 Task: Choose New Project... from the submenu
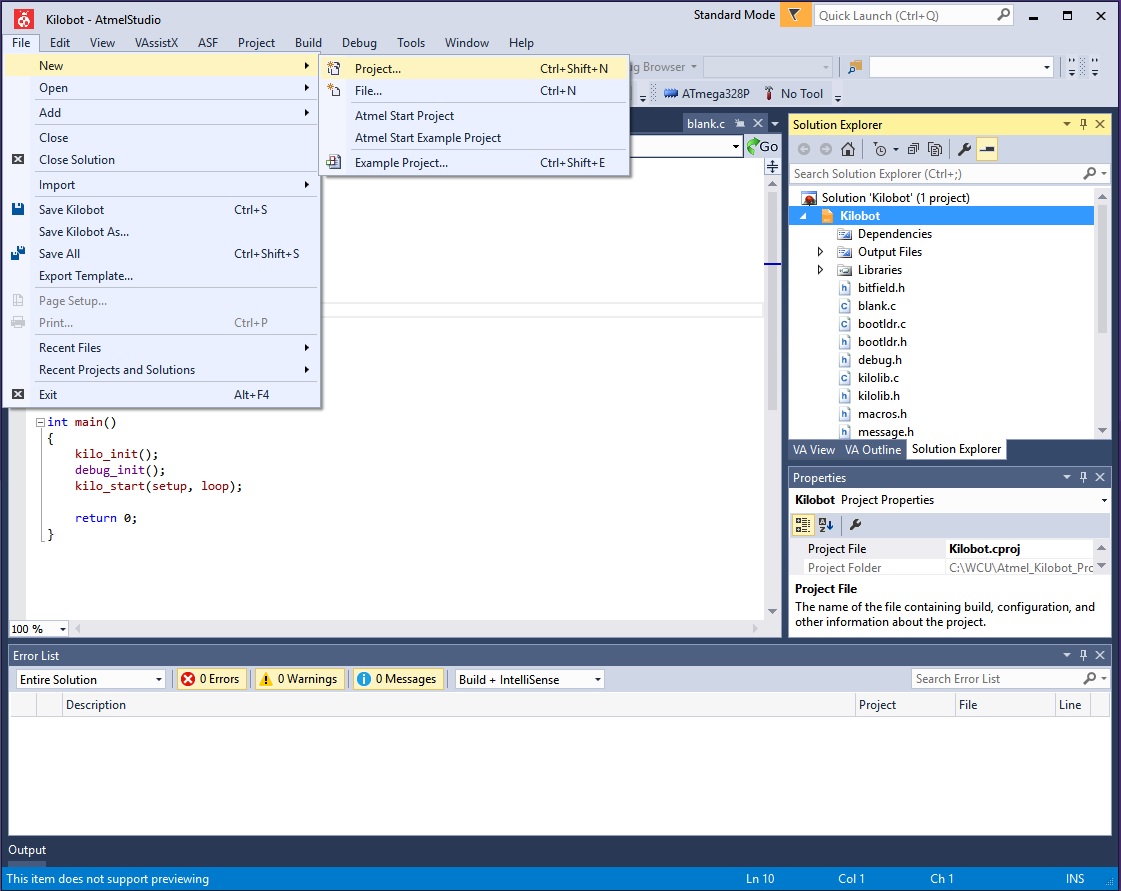(x=474, y=69)
